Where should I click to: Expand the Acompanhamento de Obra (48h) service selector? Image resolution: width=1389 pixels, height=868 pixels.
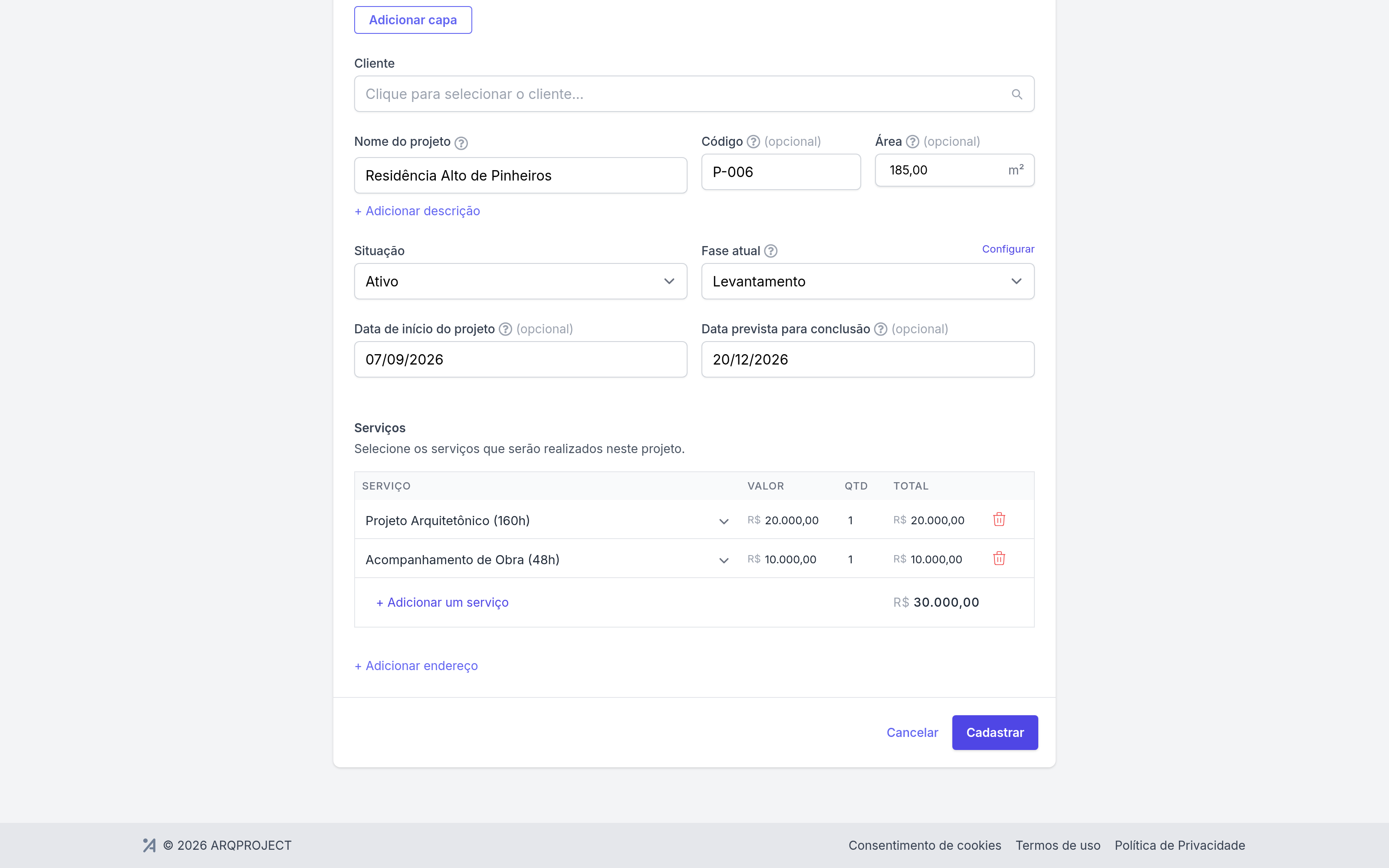coord(547,559)
